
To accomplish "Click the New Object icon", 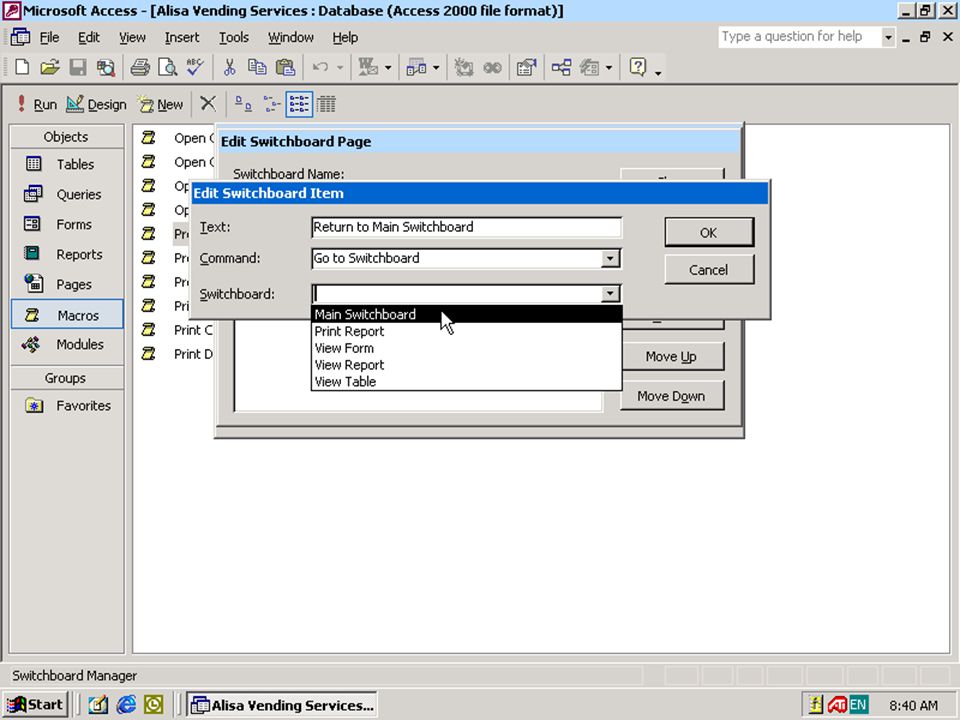I will (x=589, y=67).
